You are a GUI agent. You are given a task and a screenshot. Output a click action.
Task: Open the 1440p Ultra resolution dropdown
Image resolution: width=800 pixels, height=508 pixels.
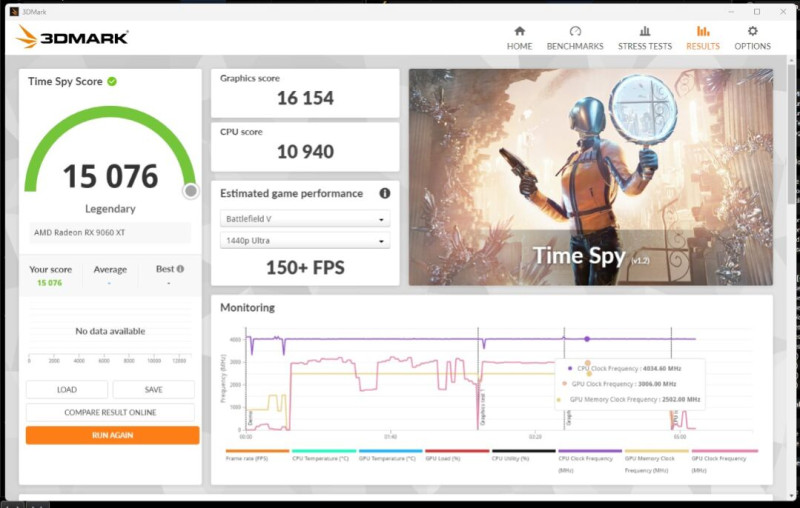pos(305,240)
